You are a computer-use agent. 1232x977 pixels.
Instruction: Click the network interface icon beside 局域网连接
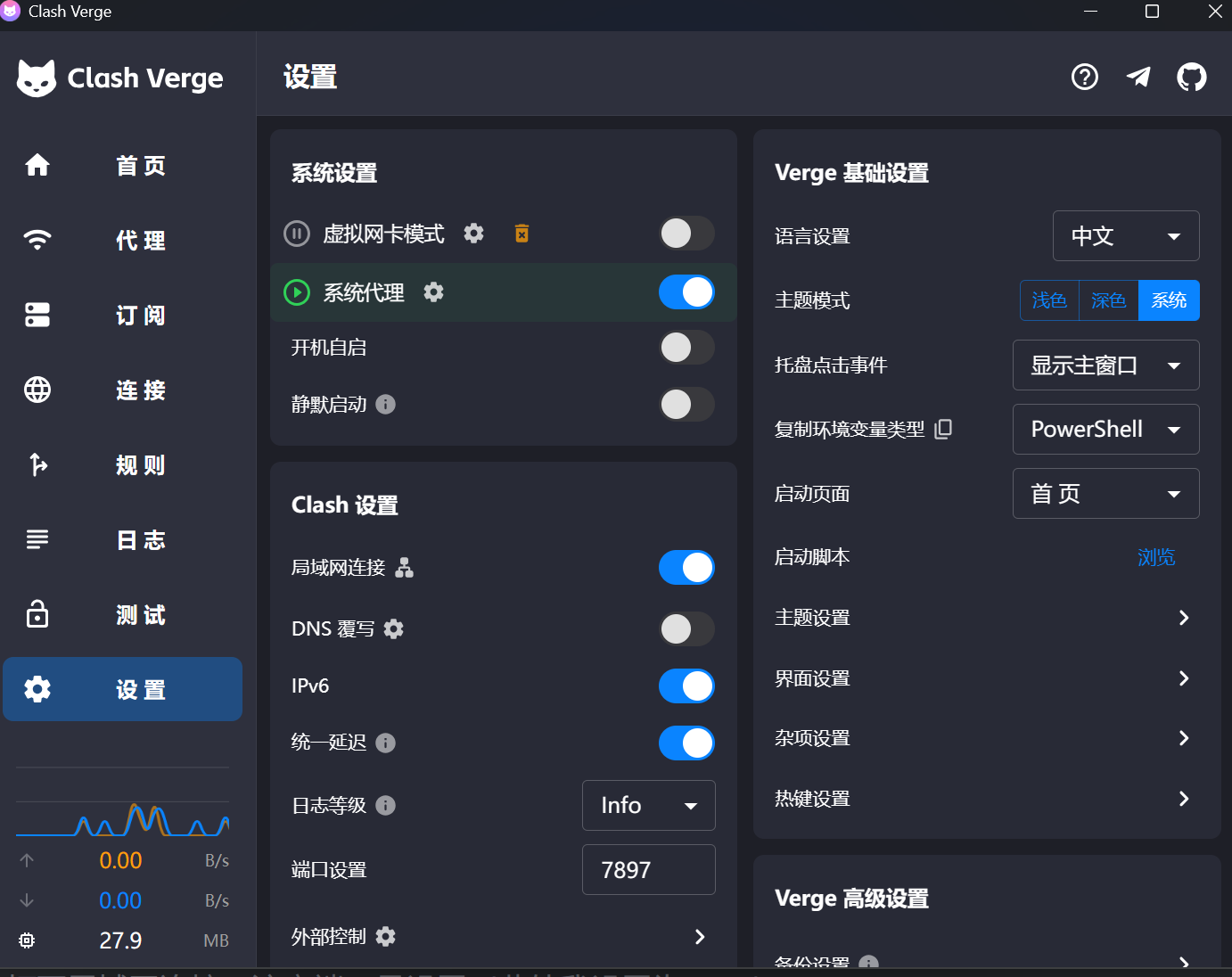pos(405,568)
